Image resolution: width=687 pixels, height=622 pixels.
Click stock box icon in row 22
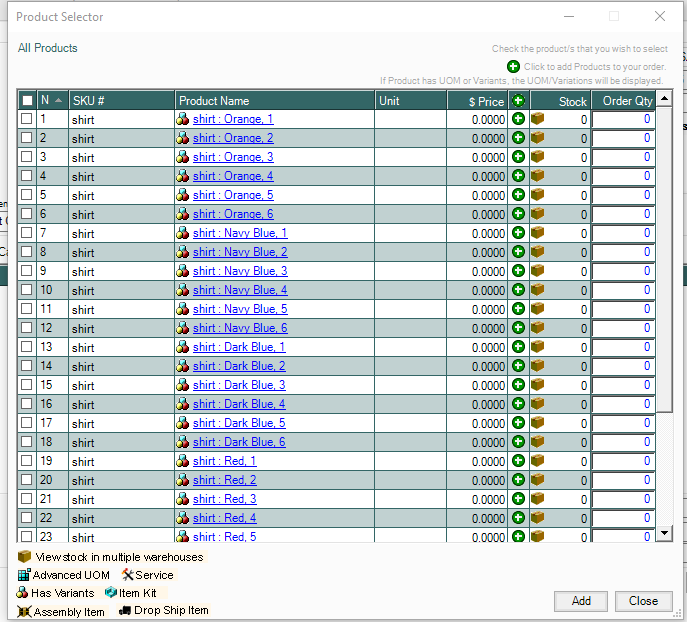(538, 518)
